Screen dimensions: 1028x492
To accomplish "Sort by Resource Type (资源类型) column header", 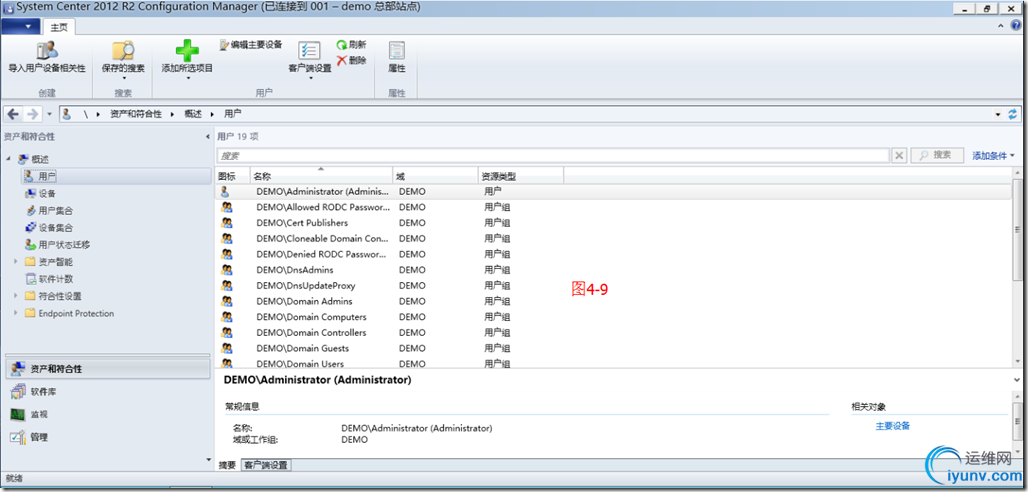I will coord(521,176).
